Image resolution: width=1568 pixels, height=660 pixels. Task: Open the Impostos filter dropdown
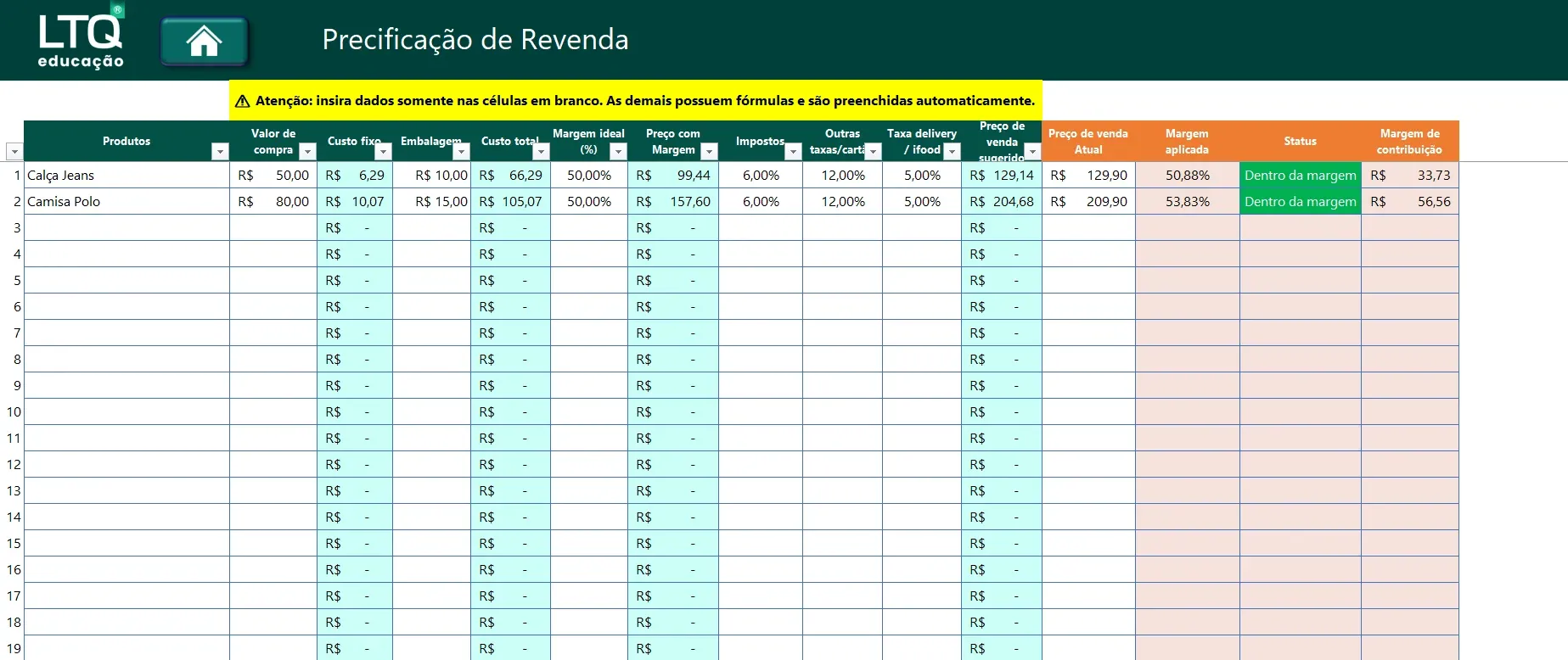793,151
